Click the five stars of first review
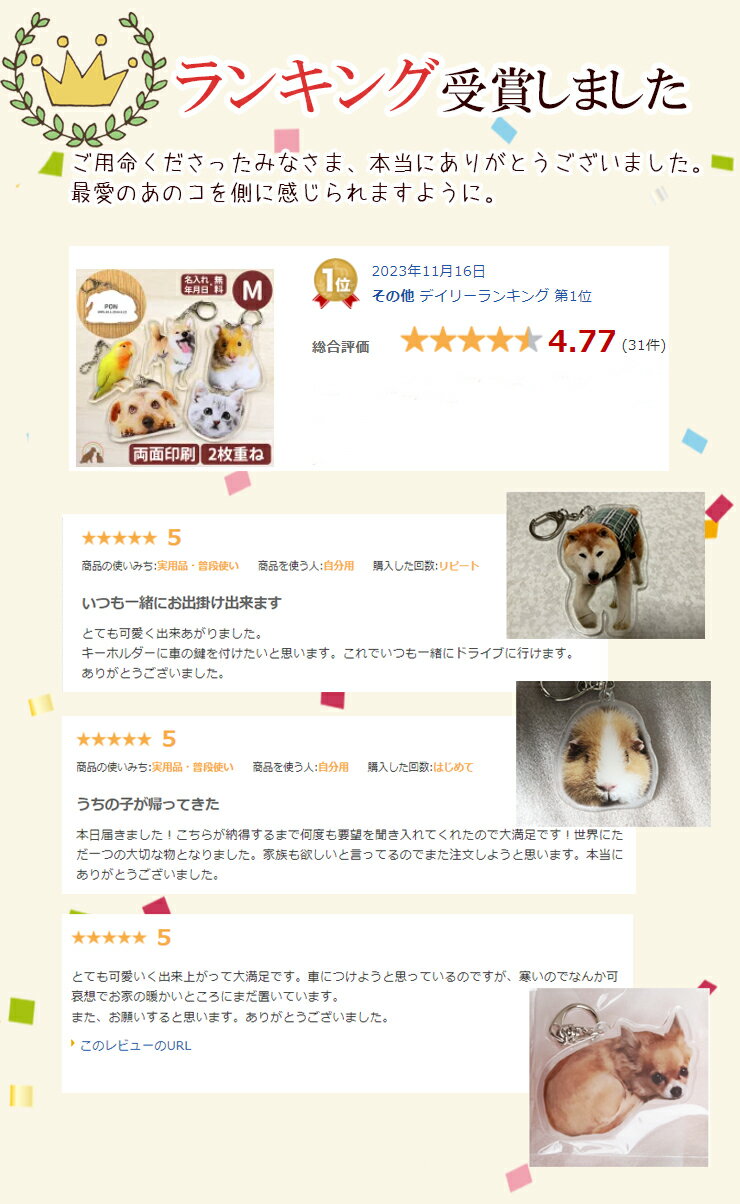Image resolution: width=740 pixels, height=1204 pixels. pyautogui.click(x=118, y=538)
